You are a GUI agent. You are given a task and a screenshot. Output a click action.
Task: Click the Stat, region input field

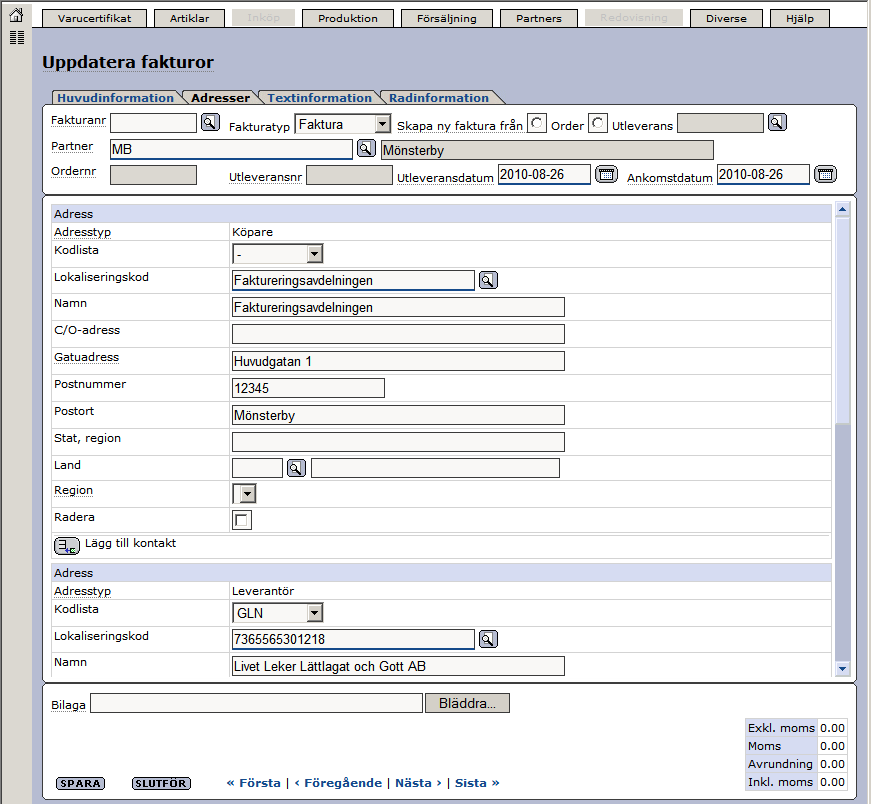coord(398,442)
